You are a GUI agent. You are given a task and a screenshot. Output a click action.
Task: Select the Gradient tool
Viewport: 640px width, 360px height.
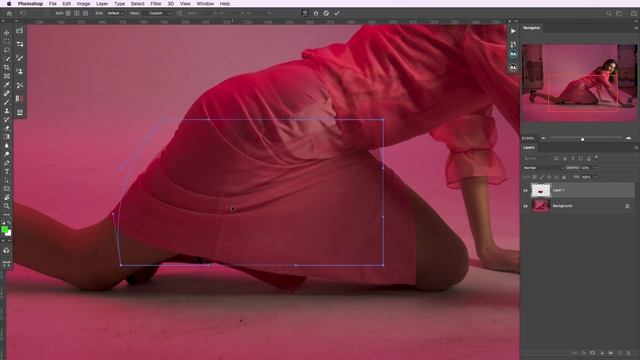click(x=7, y=136)
